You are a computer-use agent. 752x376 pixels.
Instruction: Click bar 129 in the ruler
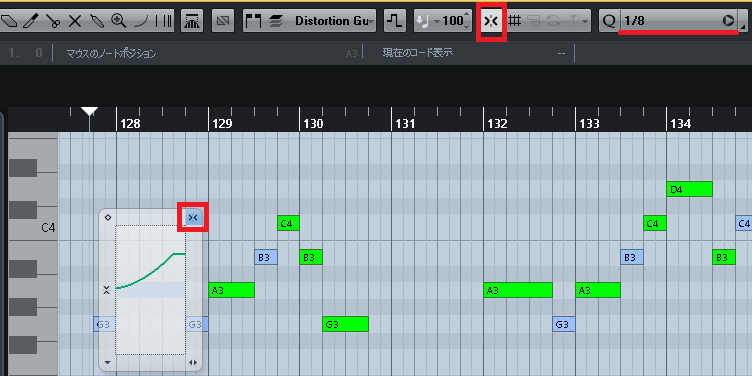(x=222, y=124)
